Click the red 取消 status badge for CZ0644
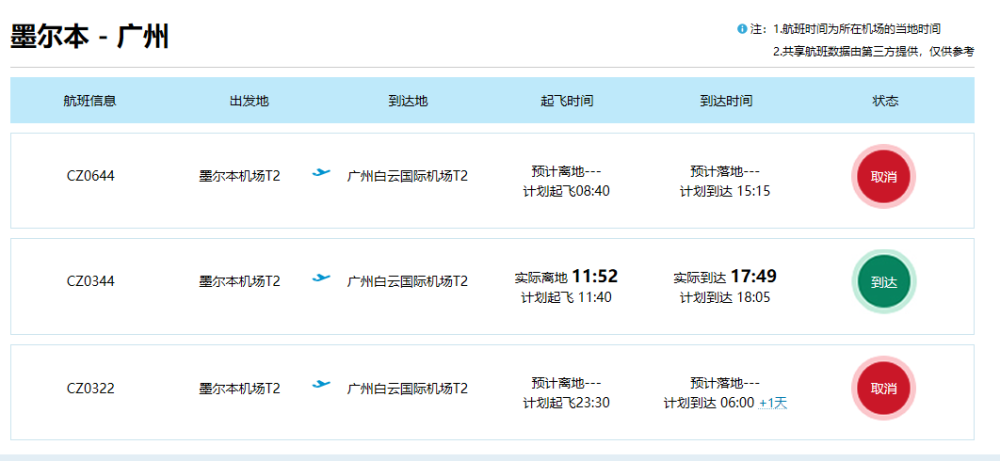Viewport: 1000px width, 461px height. (883, 177)
